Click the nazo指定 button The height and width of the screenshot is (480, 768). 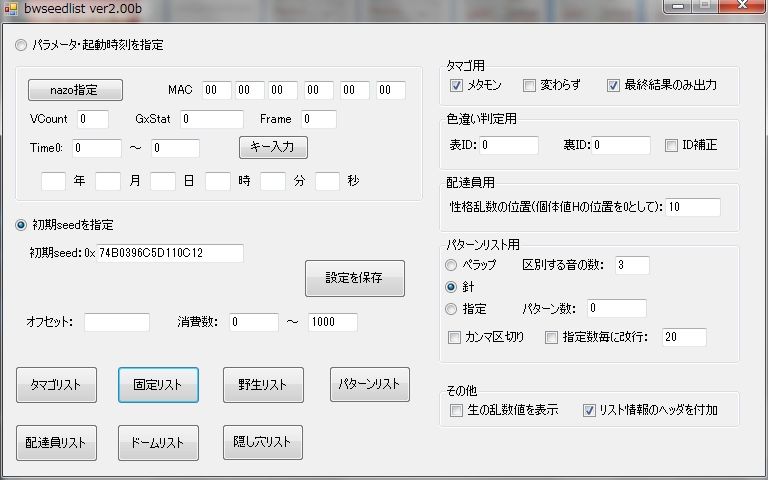[x=75, y=90]
